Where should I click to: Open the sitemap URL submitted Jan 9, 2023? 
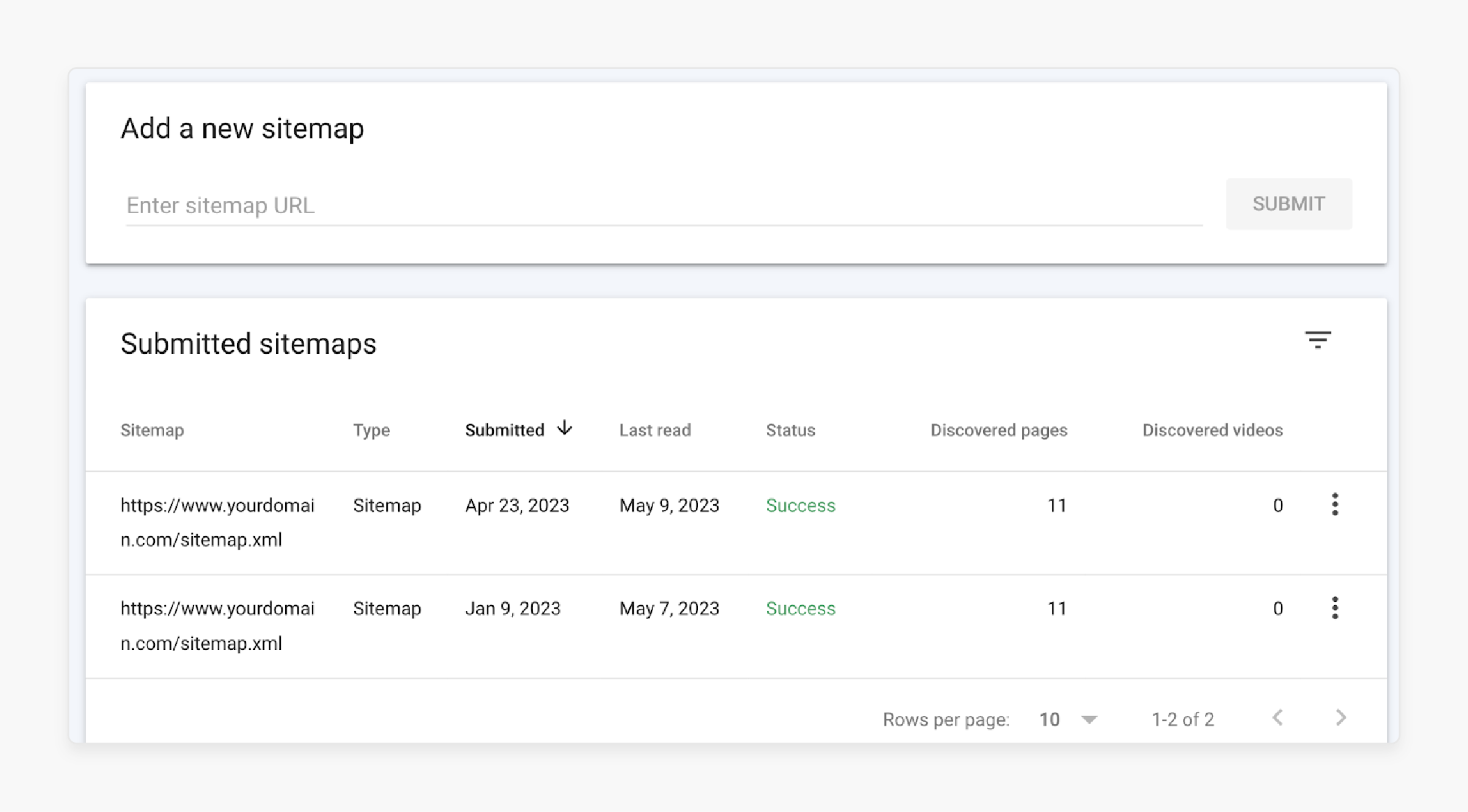(x=217, y=625)
